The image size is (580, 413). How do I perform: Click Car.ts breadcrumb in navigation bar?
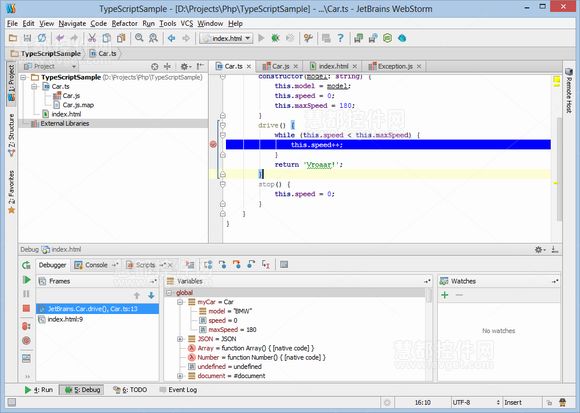tap(103, 54)
